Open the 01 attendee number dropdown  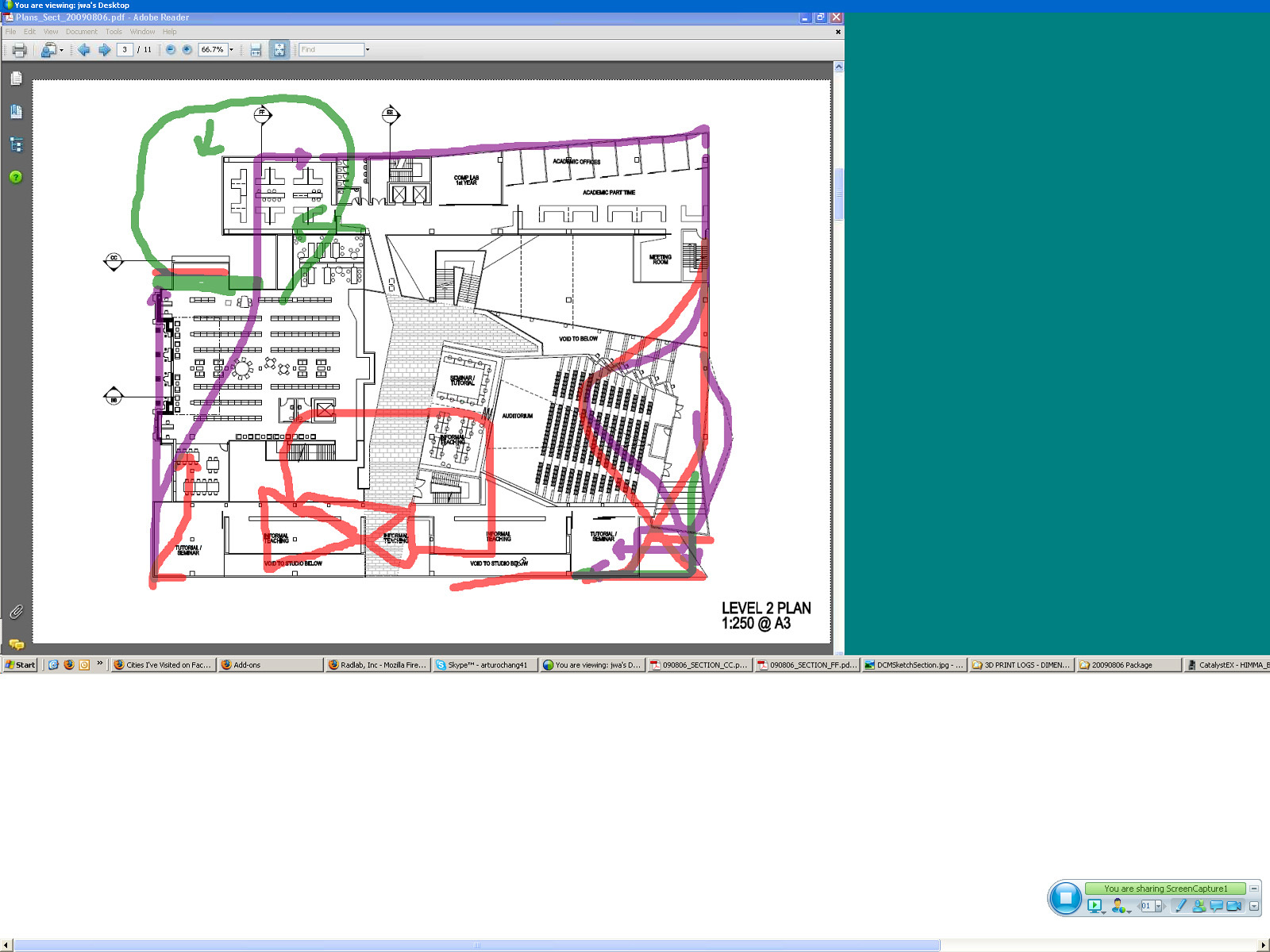[x=1159, y=906]
